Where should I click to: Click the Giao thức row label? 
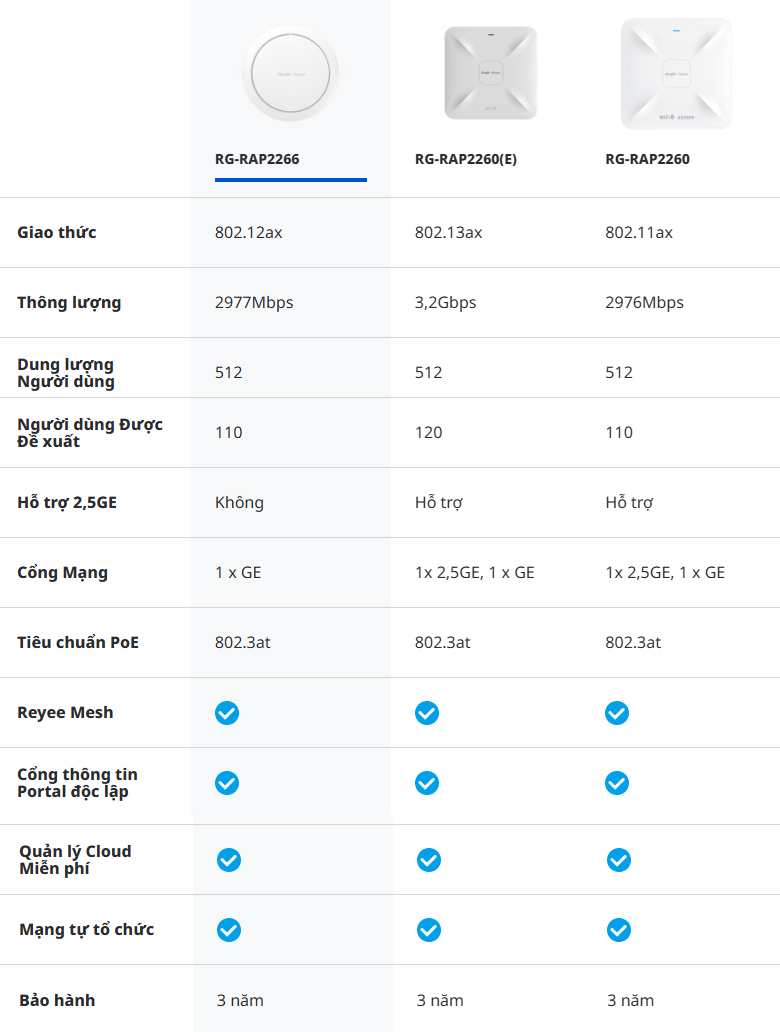57,232
